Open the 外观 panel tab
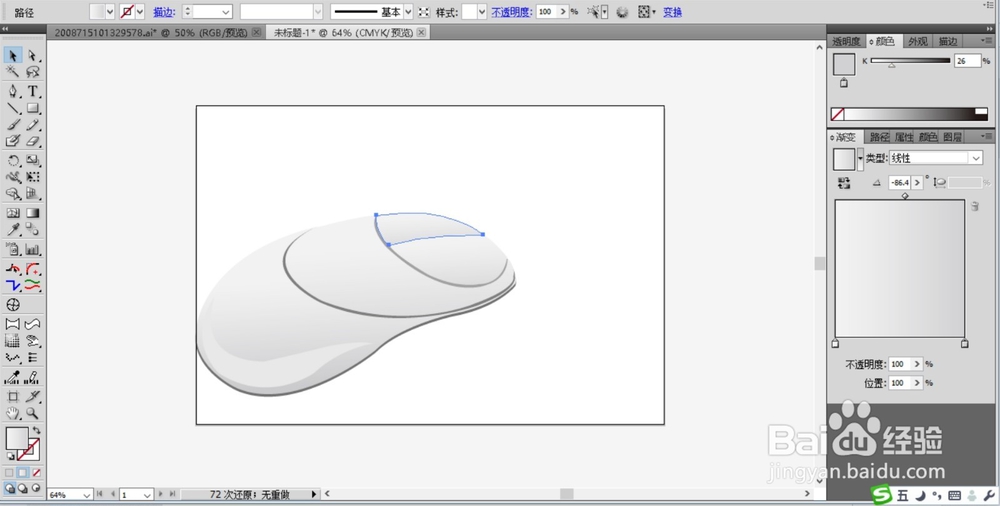The height and width of the screenshot is (506, 1000). [x=918, y=41]
